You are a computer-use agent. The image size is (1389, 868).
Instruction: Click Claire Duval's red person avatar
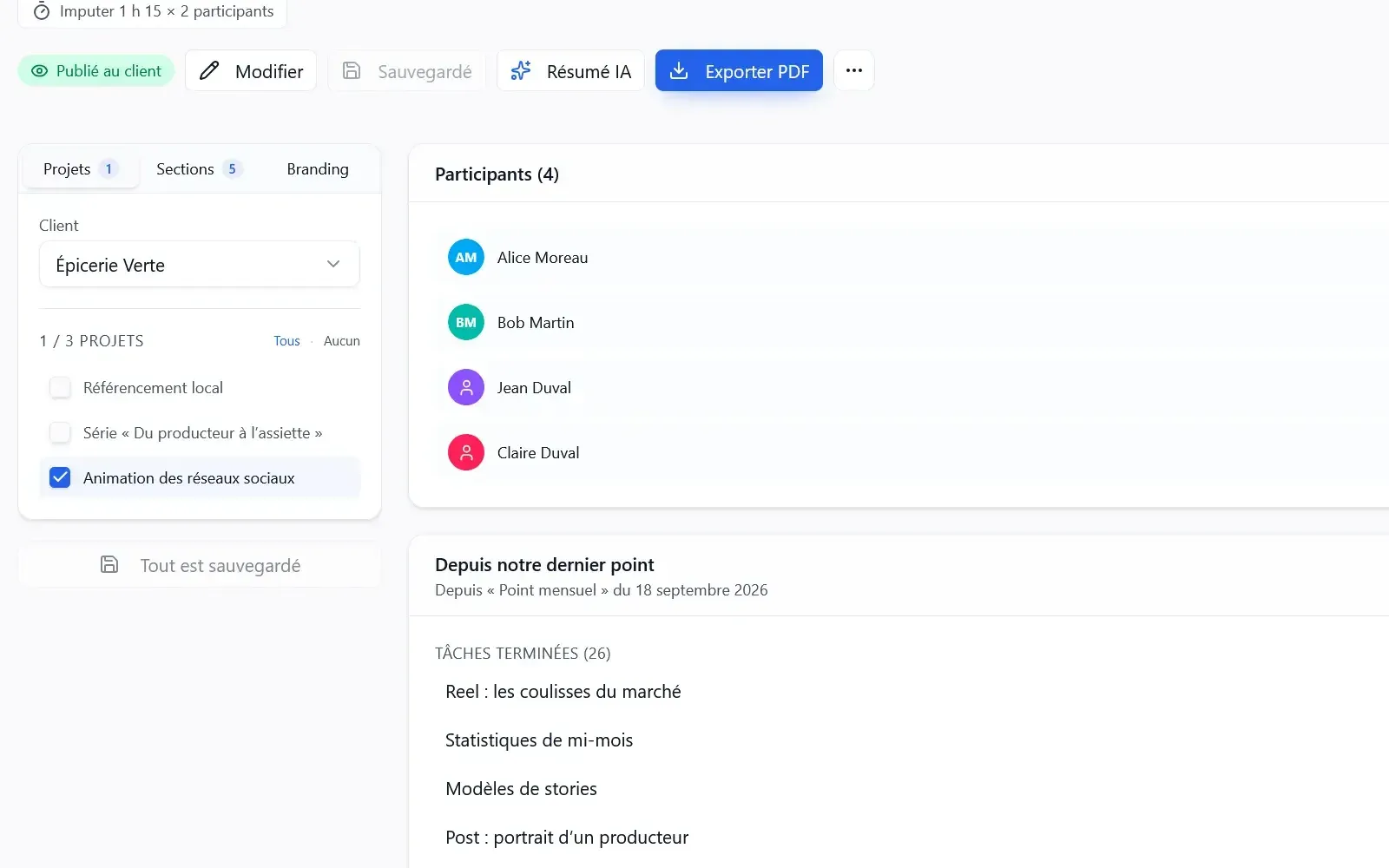466,452
